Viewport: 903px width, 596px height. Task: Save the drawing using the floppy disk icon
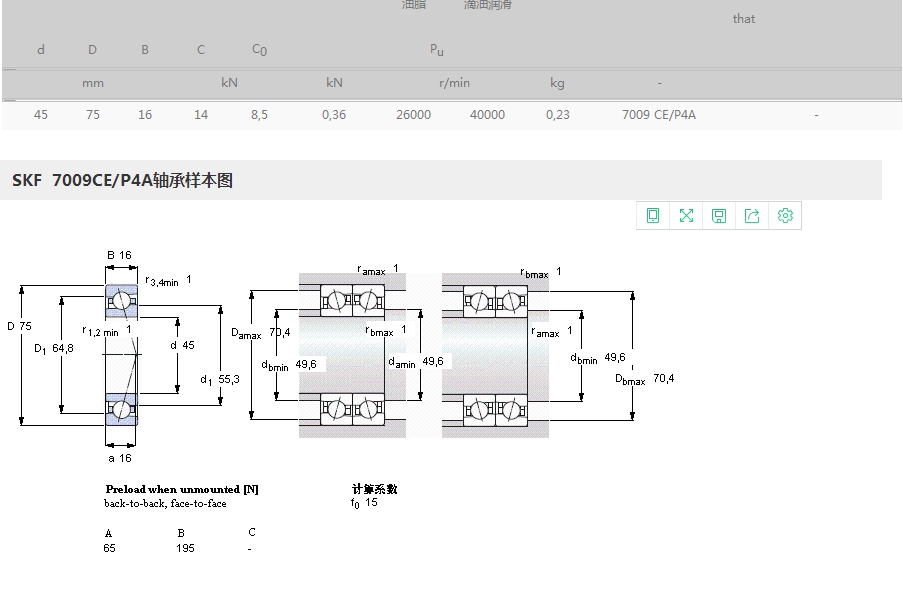(x=719, y=215)
